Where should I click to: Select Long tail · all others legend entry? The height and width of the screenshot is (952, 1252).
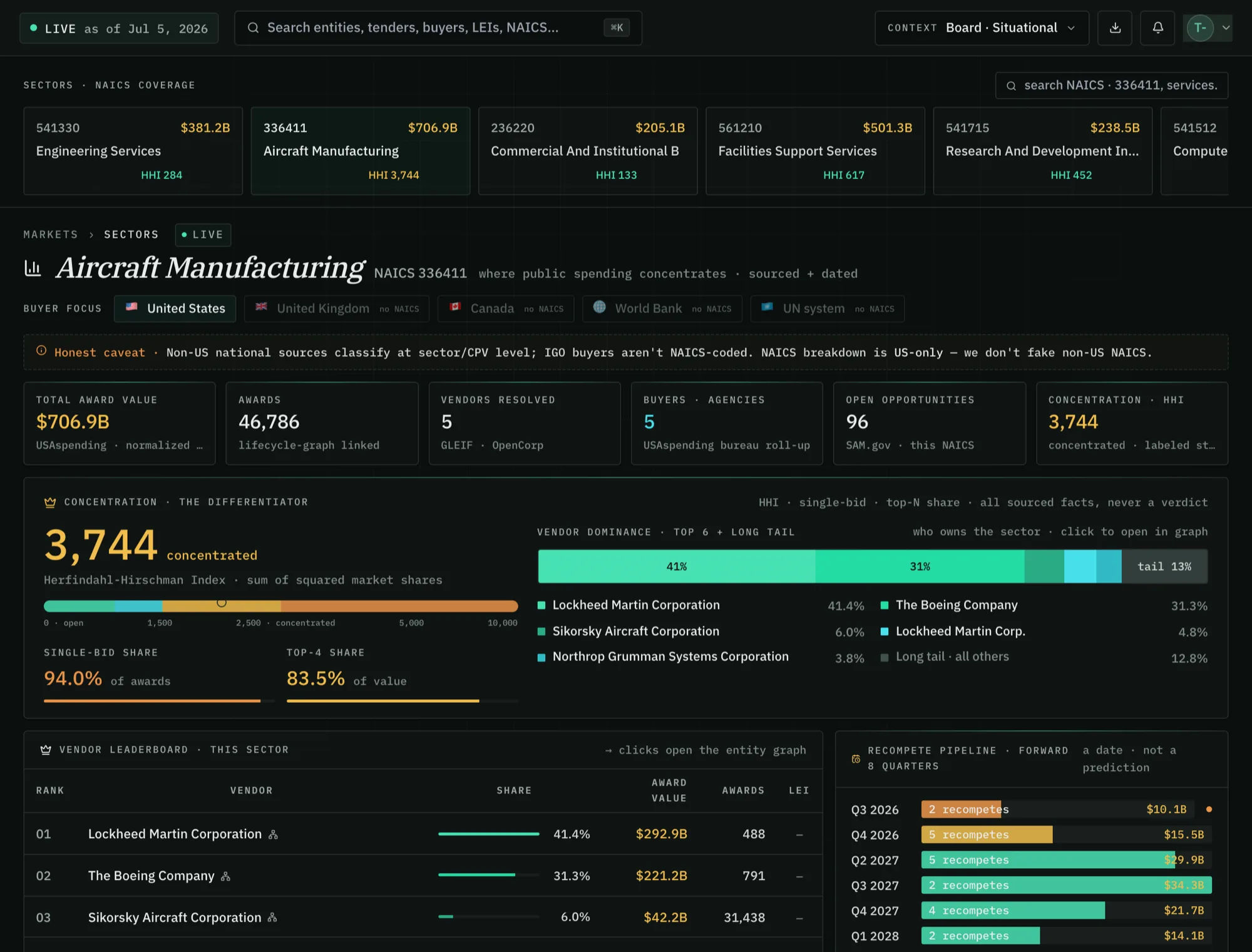pyautogui.click(x=1044, y=657)
